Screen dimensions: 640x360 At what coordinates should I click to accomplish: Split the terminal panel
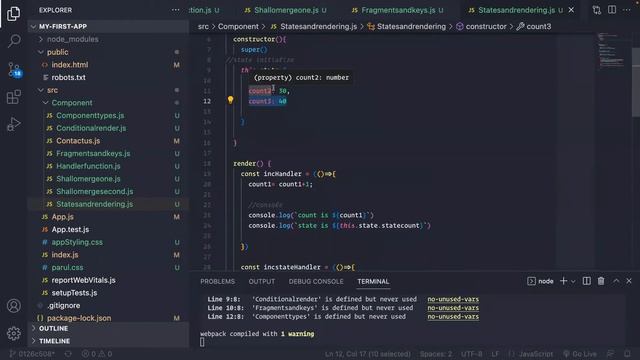pyautogui.click(x=587, y=281)
